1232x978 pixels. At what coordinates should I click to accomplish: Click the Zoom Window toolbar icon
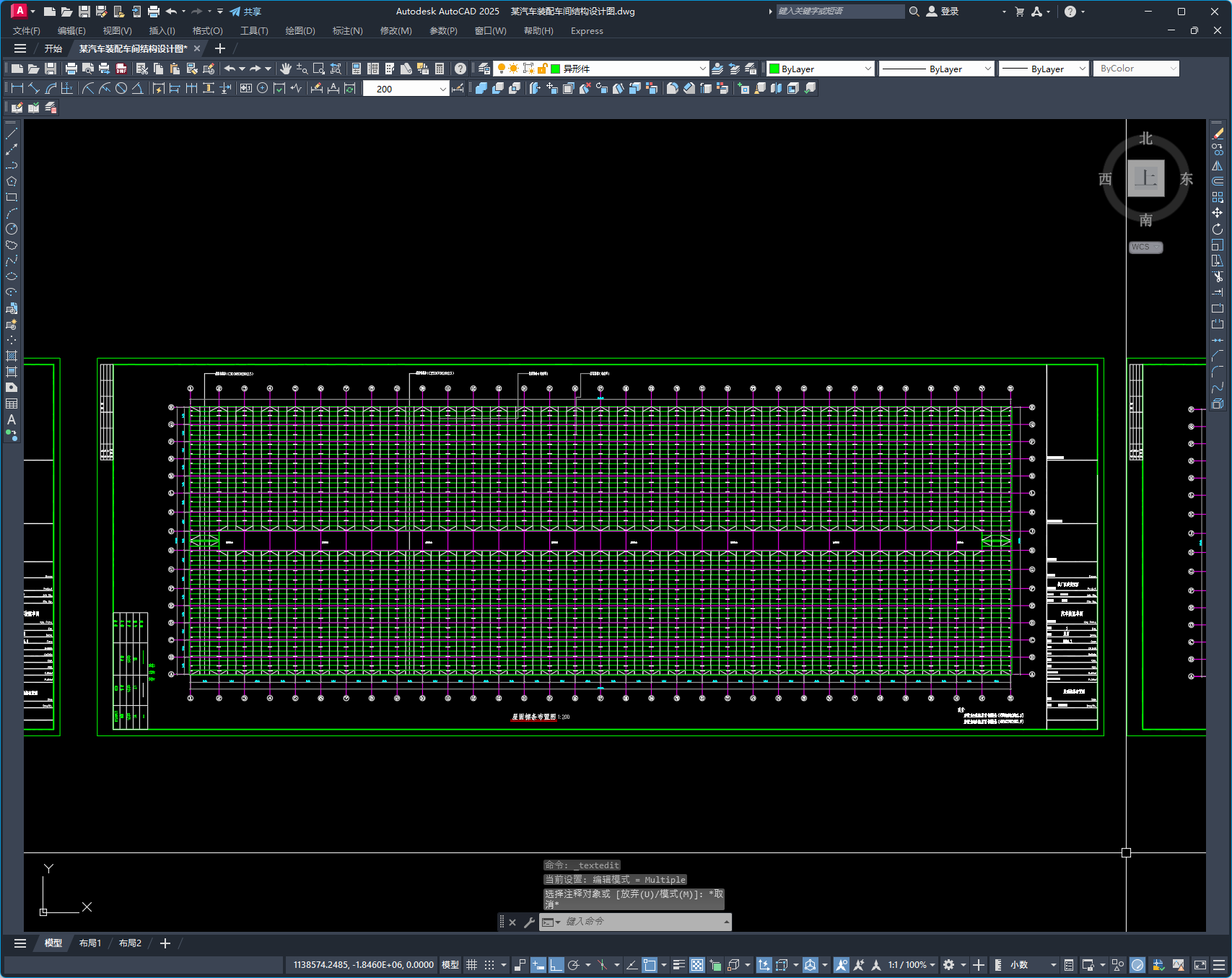tap(319, 69)
